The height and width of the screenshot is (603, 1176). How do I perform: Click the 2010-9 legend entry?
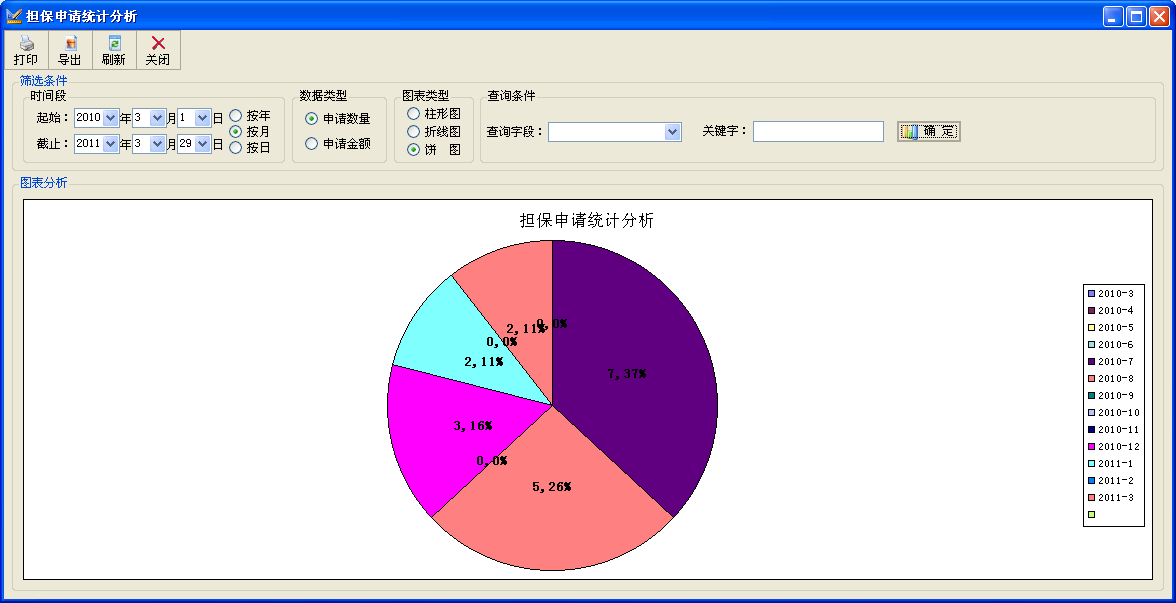[x=1111, y=395]
